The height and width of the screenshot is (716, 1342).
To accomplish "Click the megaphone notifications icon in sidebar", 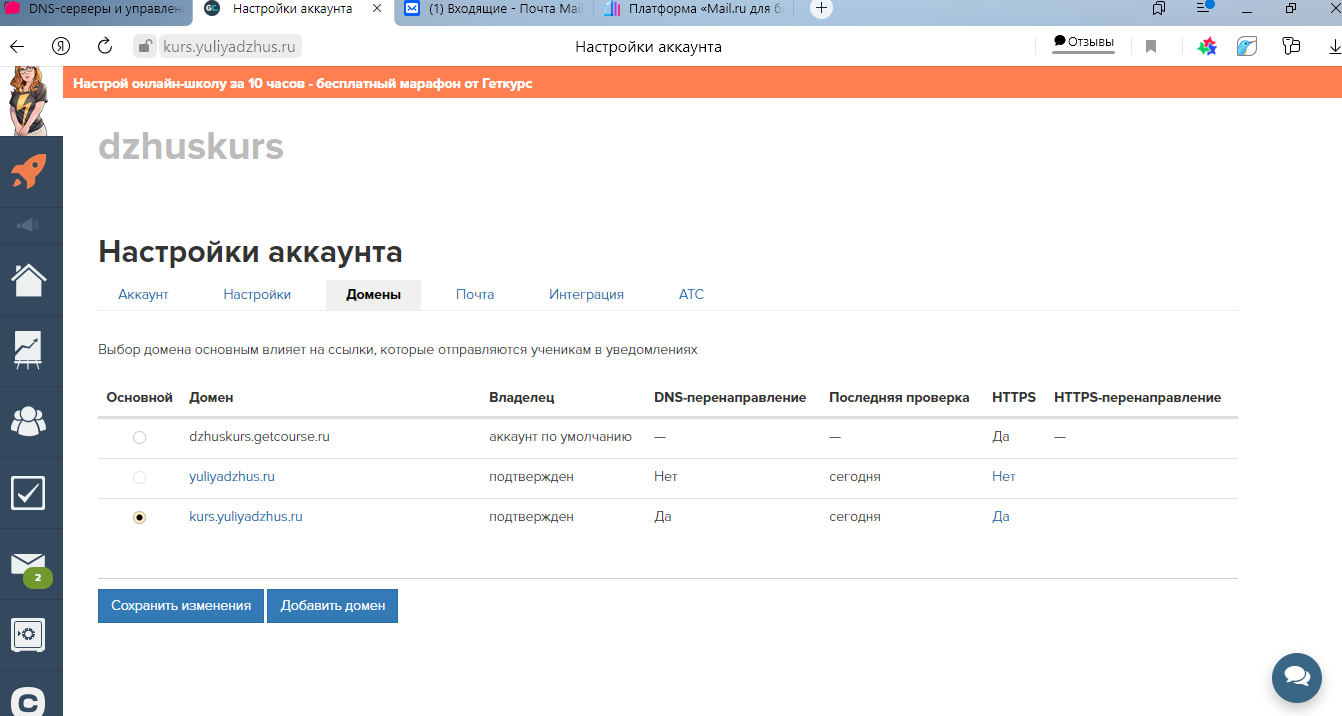I will tap(29, 225).
